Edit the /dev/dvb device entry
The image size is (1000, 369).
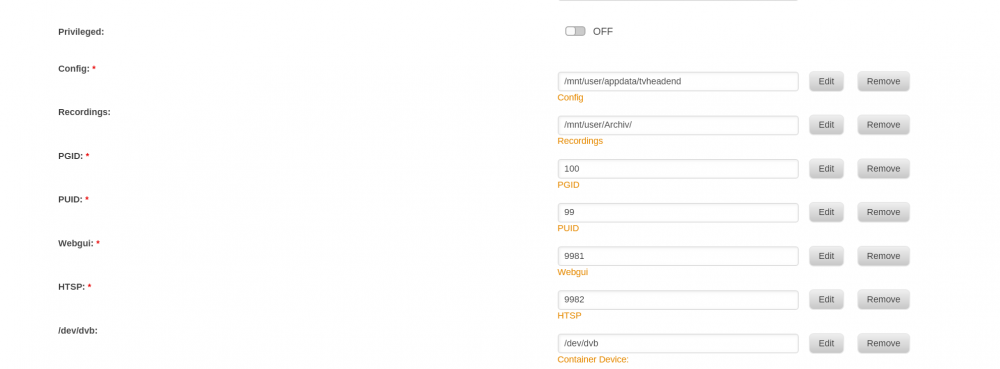[x=826, y=344]
